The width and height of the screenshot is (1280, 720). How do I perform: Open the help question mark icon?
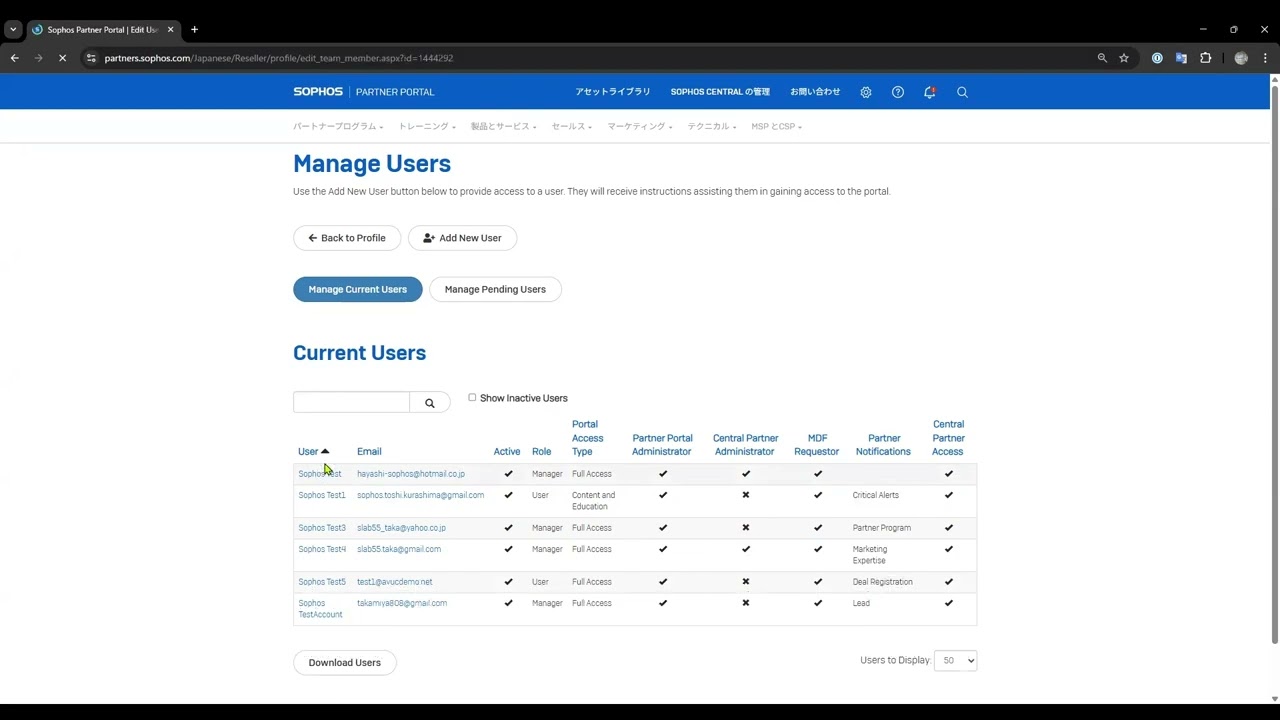click(x=898, y=92)
